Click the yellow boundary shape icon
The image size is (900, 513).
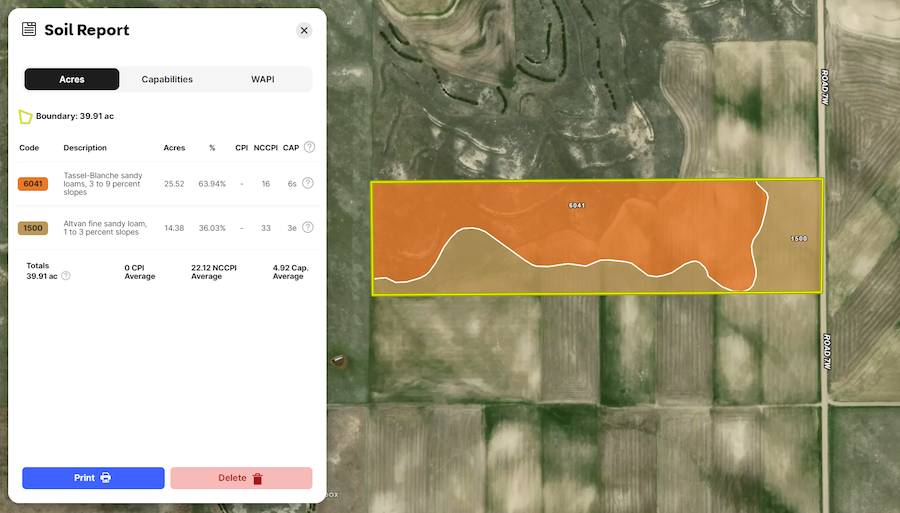[x=25, y=116]
